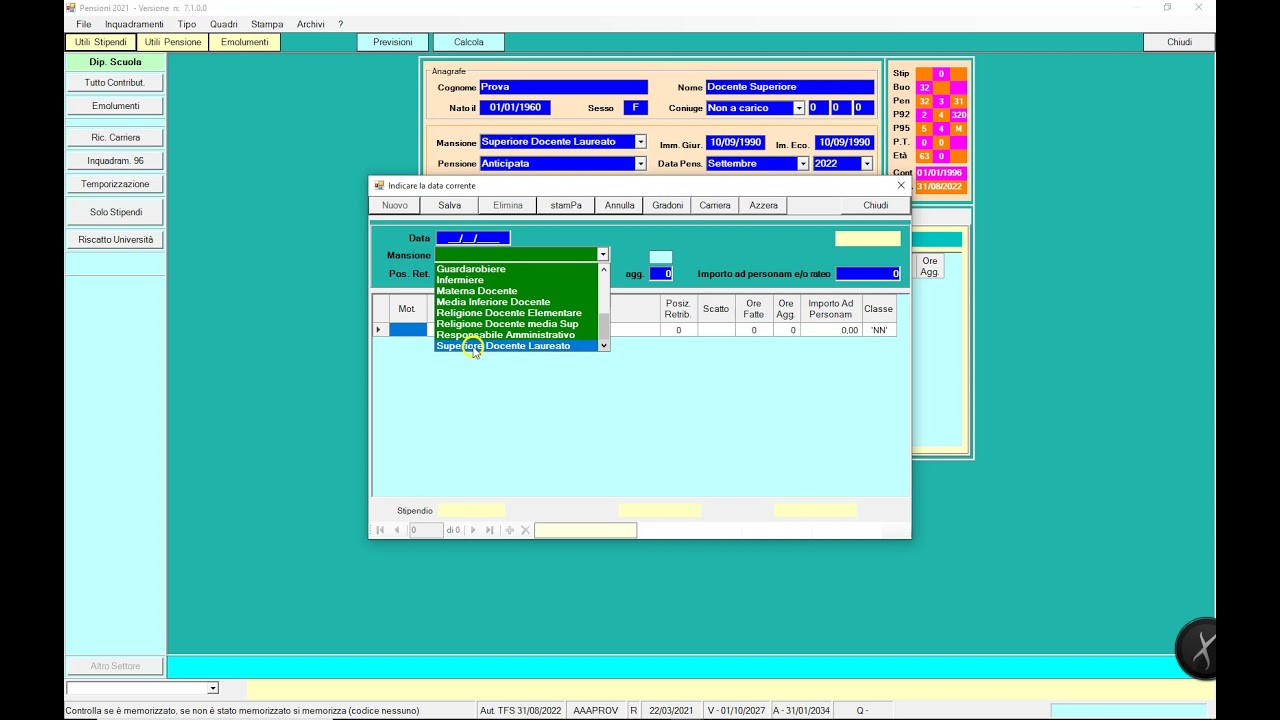Open the Quadri menu

(224, 24)
